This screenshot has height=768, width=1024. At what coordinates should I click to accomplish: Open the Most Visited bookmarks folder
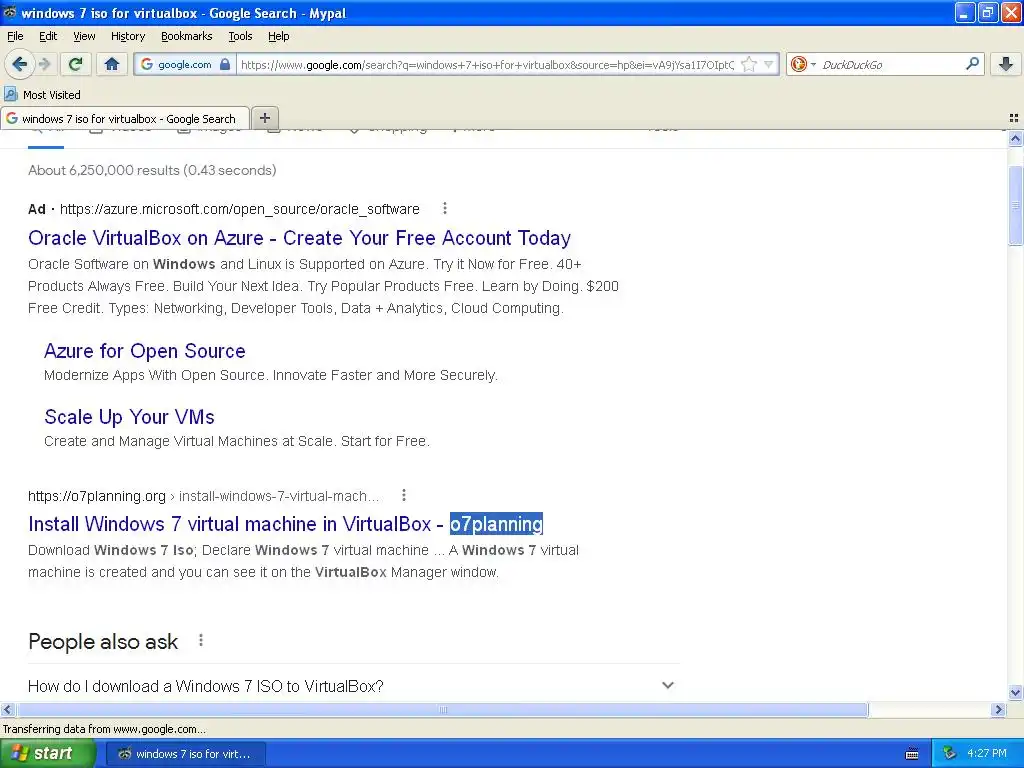coord(42,95)
